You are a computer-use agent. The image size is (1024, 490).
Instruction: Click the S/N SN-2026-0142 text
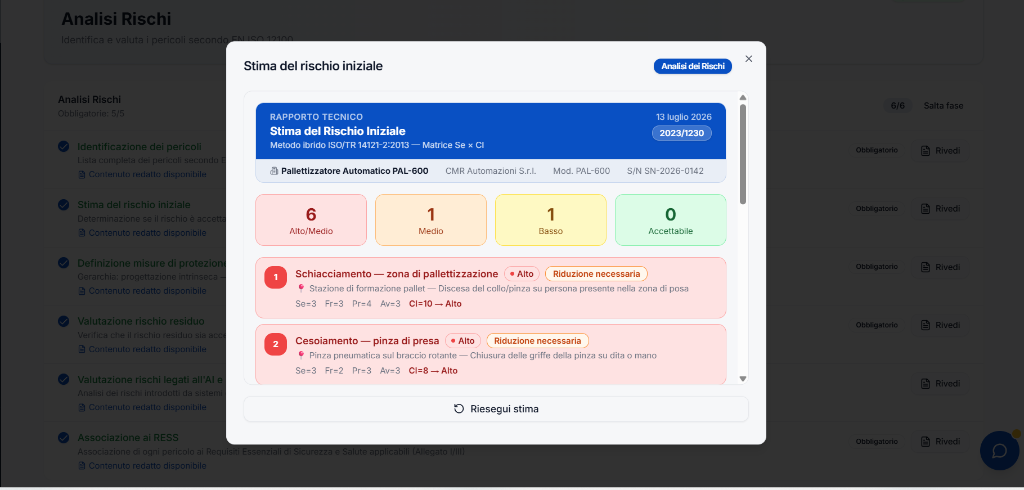(665, 171)
